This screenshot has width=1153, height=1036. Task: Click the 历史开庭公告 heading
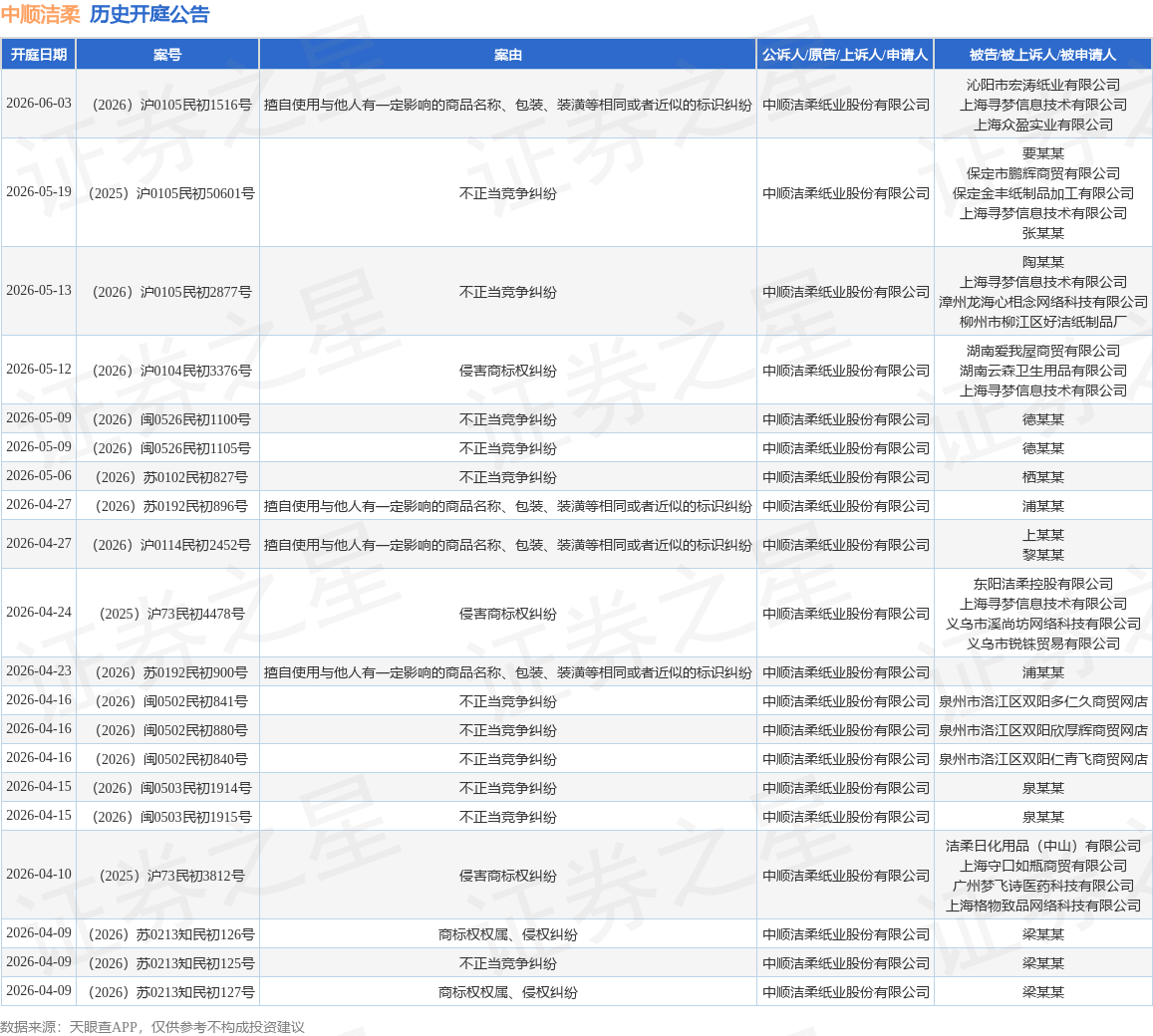[x=150, y=14]
